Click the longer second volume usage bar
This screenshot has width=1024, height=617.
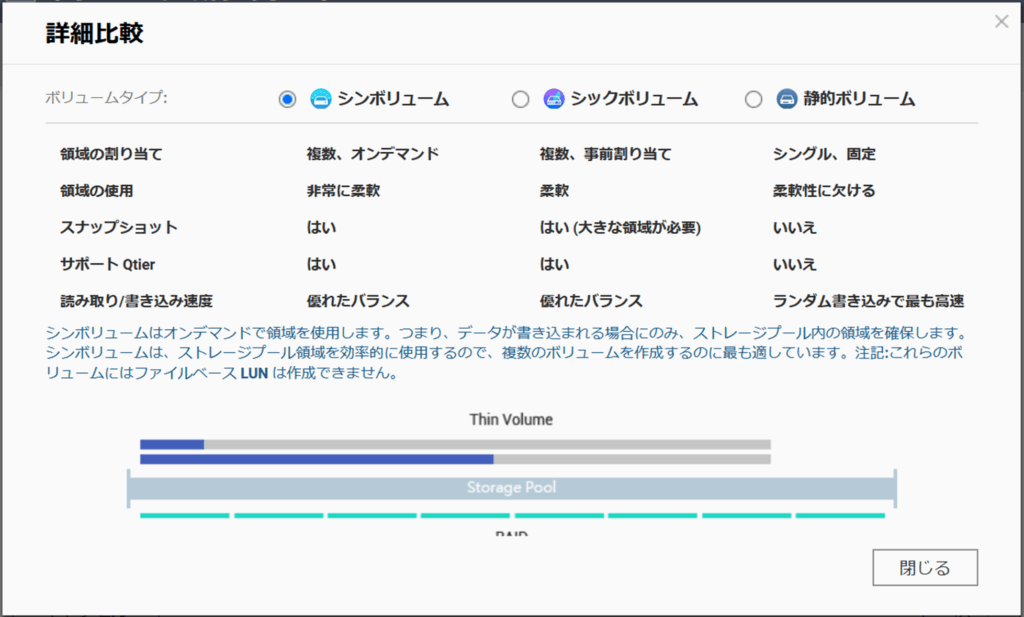(x=316, y=459)
